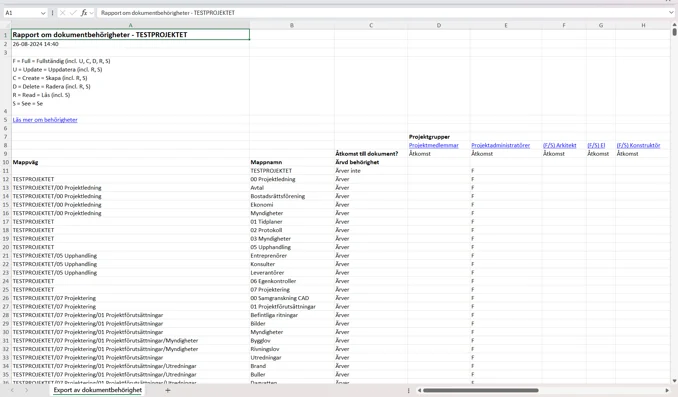Open Läs mer om behörigheter link

coord(45,120)
